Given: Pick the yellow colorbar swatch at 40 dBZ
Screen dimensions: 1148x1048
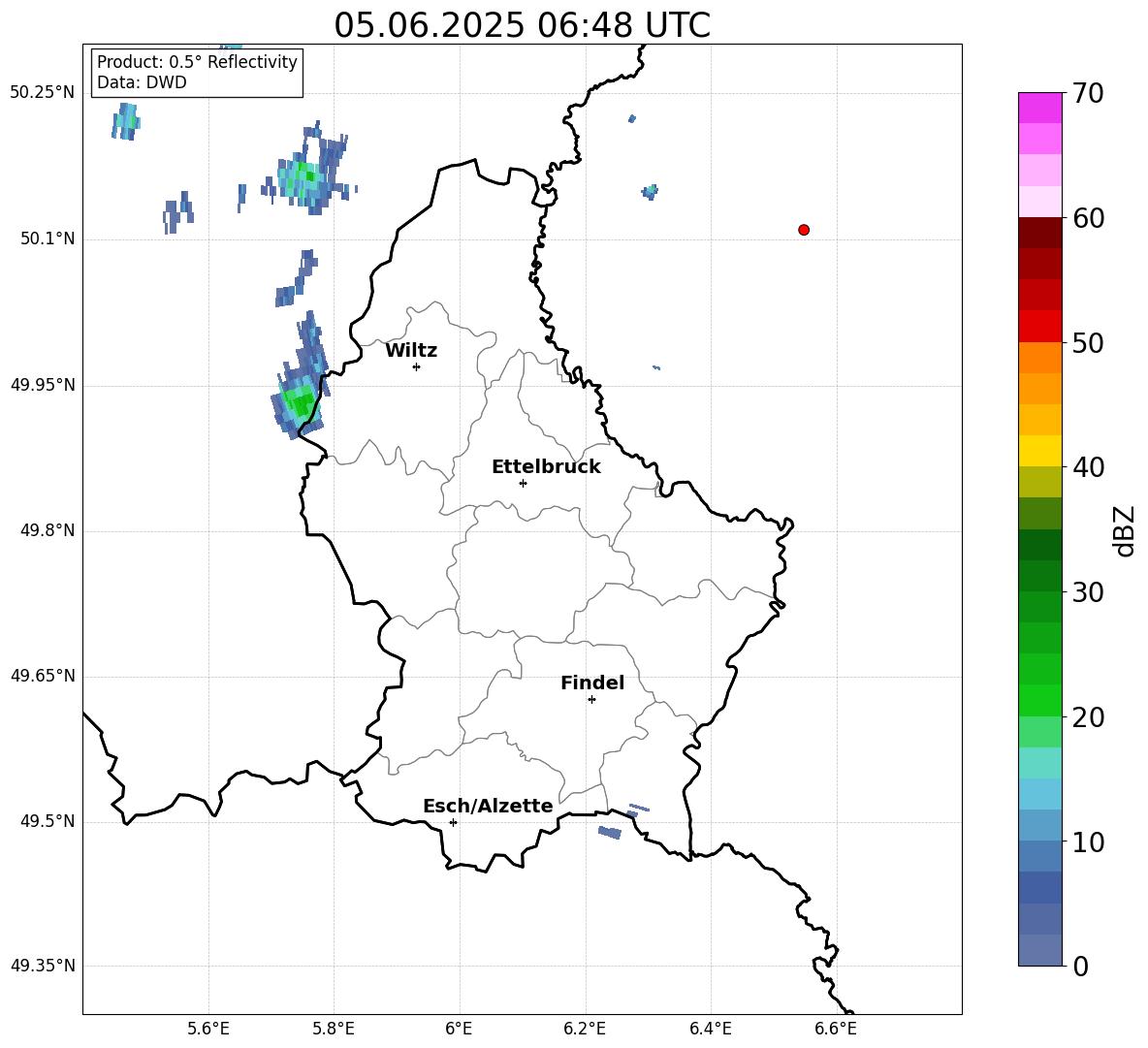Looking at the screenshot, I should 1039,451.
